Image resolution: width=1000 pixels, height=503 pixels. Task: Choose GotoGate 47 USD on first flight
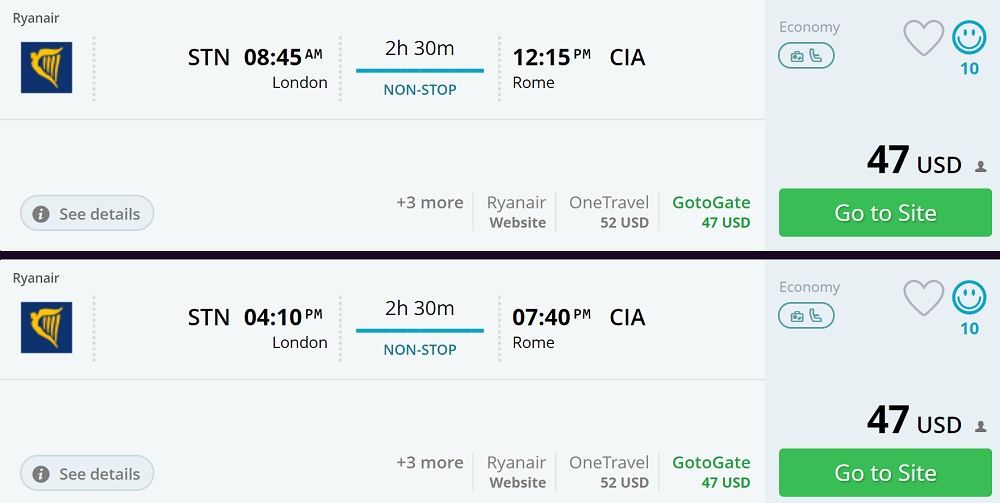711,212
